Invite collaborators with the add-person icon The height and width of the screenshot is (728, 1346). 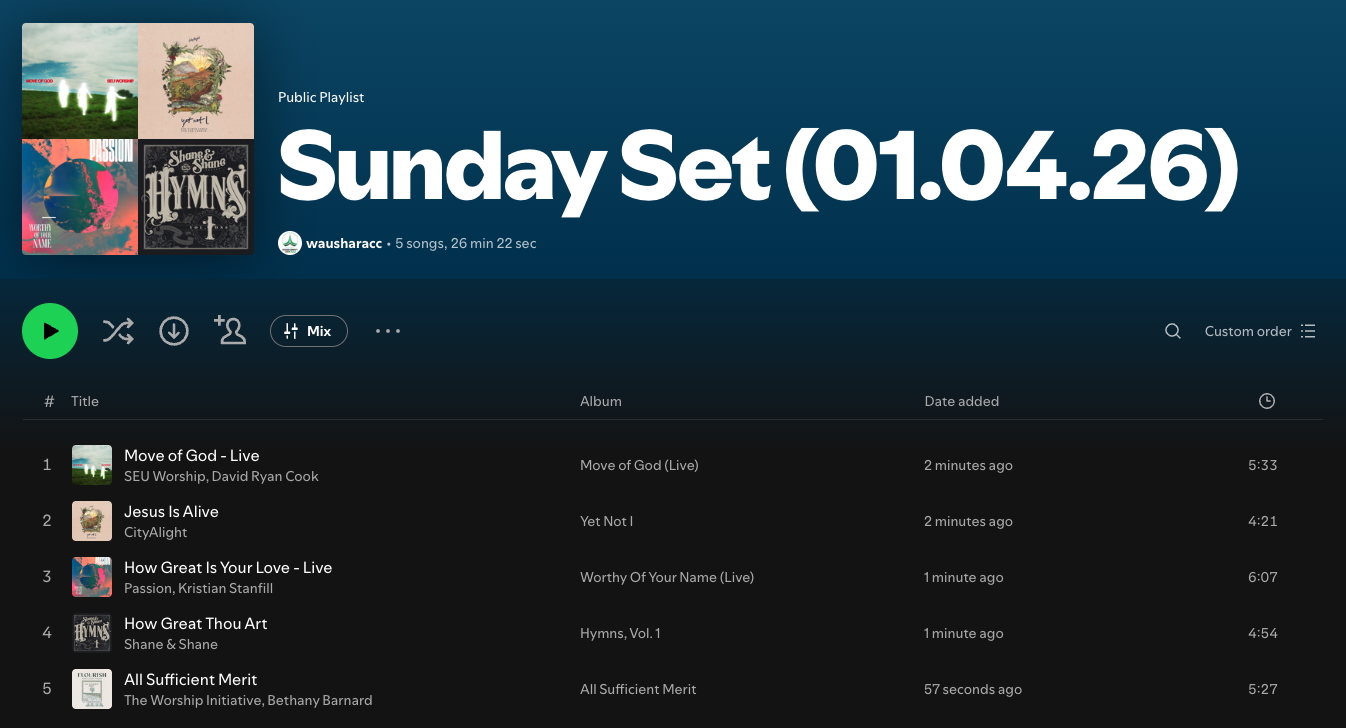tap(230, 330)
